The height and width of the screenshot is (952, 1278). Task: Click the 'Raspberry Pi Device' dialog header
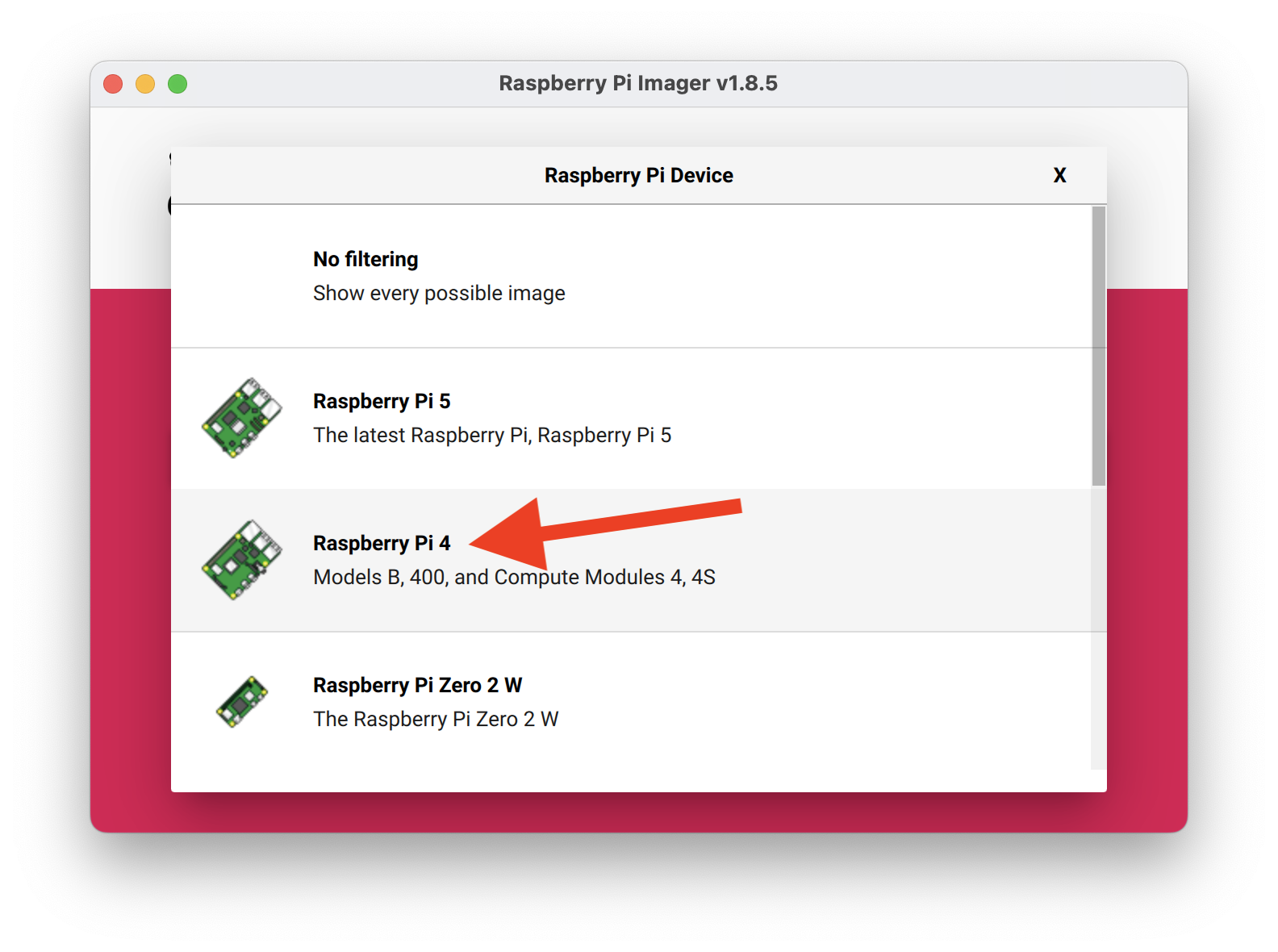tap(639, 175)
